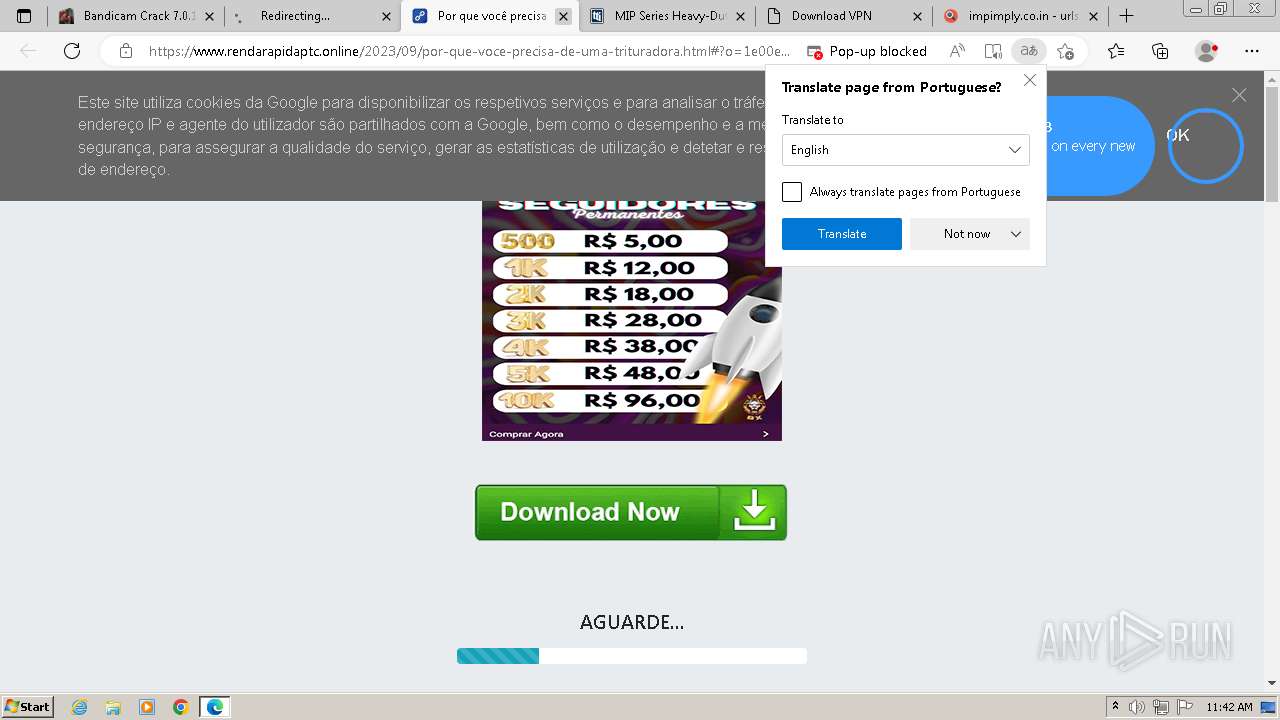The width and height of the screenshot is (1280, 720).
Task: Open the profile avatar icon
Action: pos(1207,51)
